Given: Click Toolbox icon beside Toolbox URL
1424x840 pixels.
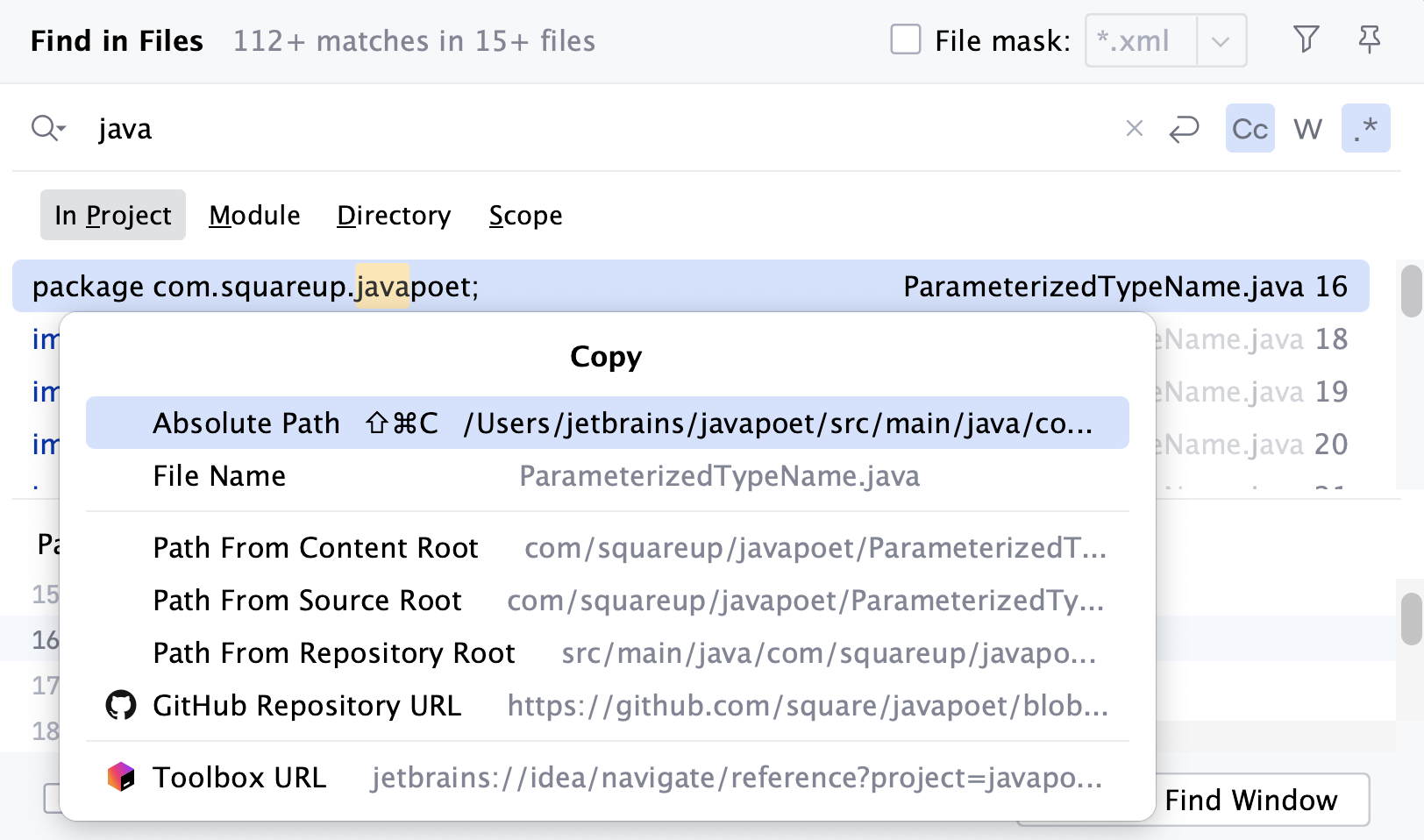Looking at the screenshot, I should 121,777.
